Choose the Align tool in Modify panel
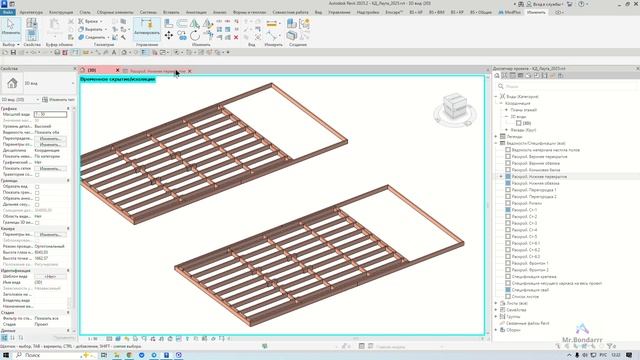 169,23
